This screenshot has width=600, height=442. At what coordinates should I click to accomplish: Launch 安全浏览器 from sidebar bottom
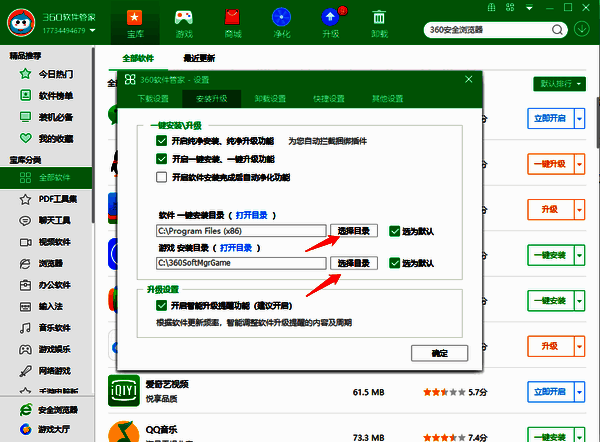tap(48, 410)
